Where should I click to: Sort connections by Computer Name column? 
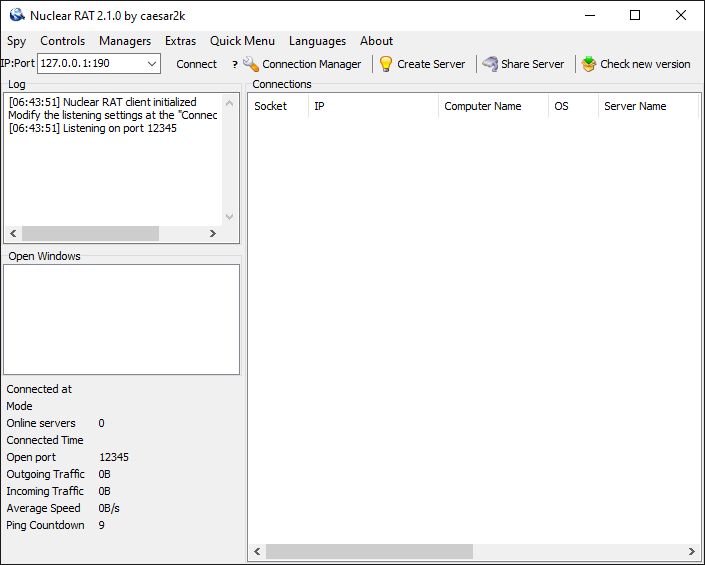(482, 106)
